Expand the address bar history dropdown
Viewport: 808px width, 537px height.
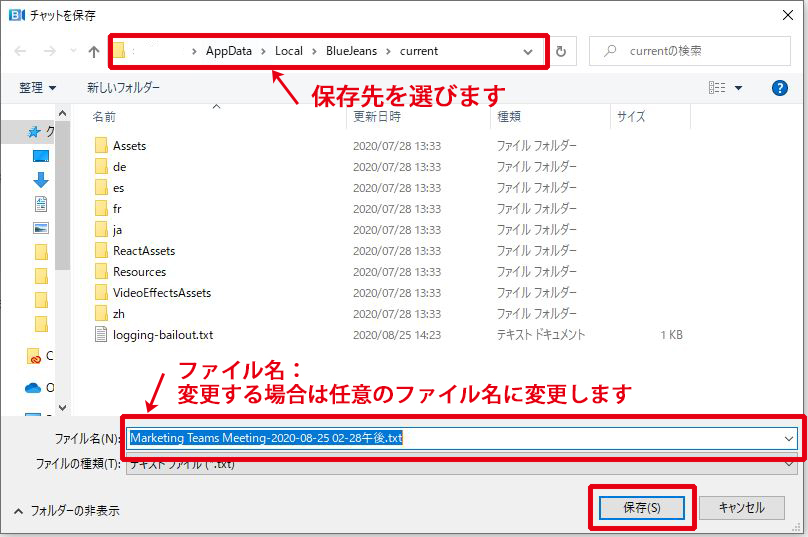[x=528, y=52]
